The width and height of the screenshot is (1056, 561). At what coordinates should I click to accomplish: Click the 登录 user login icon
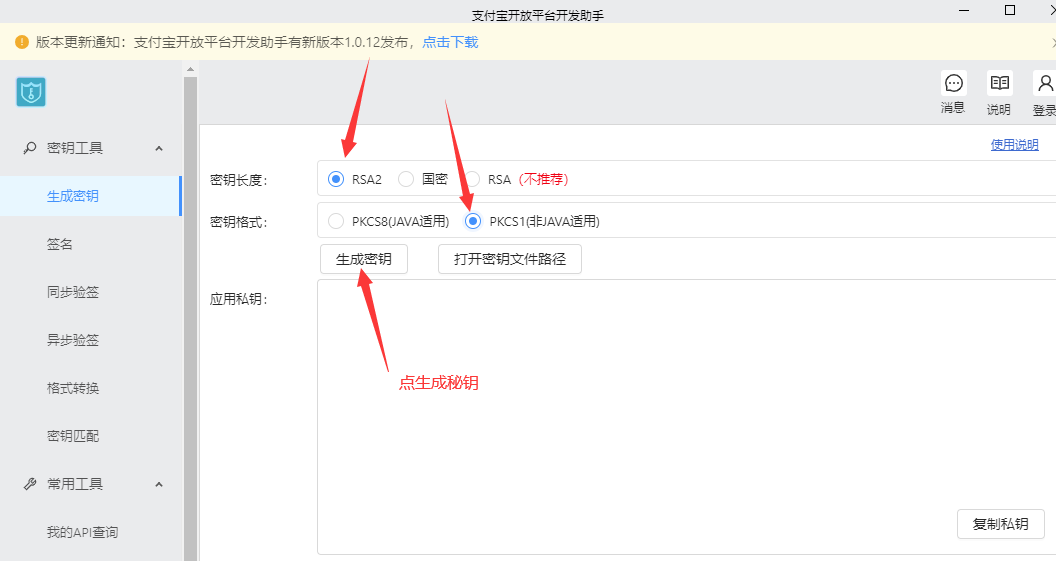1045,84
